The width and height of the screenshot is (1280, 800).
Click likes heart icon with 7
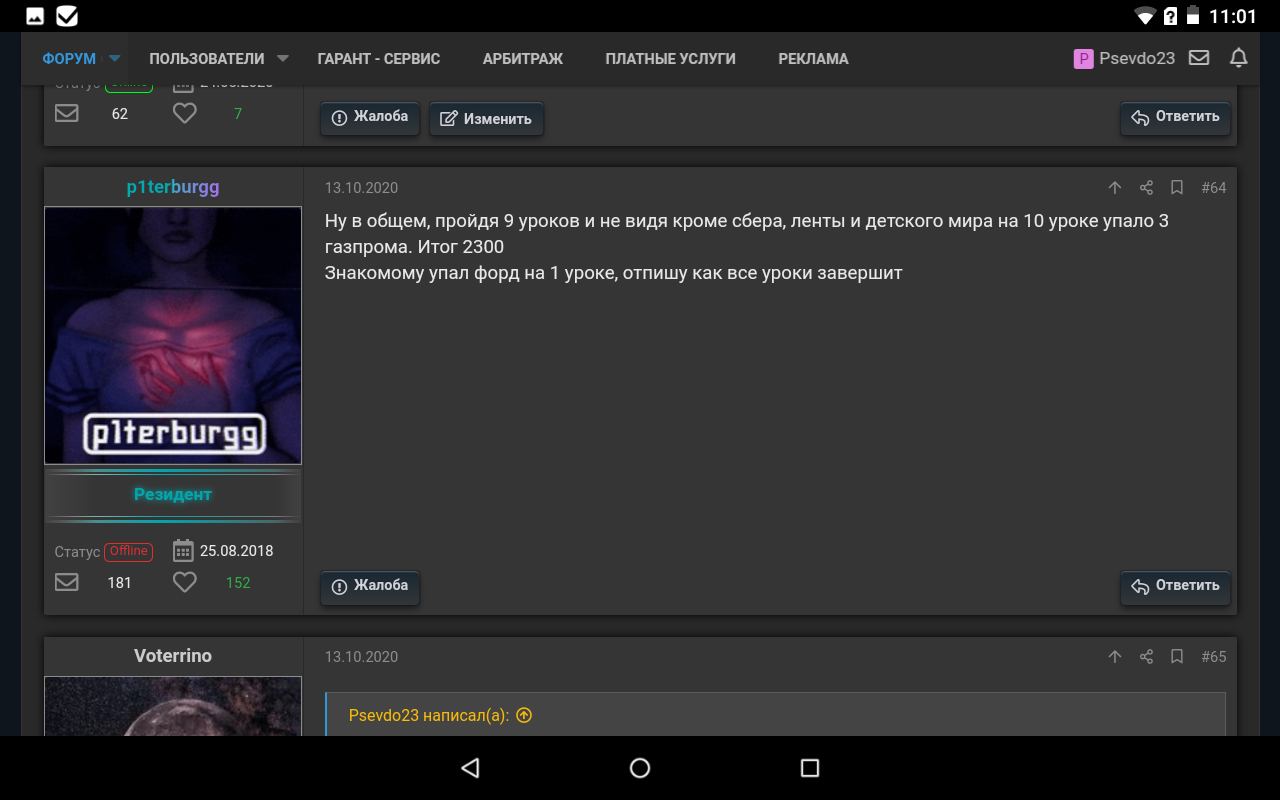click(185, 113)
